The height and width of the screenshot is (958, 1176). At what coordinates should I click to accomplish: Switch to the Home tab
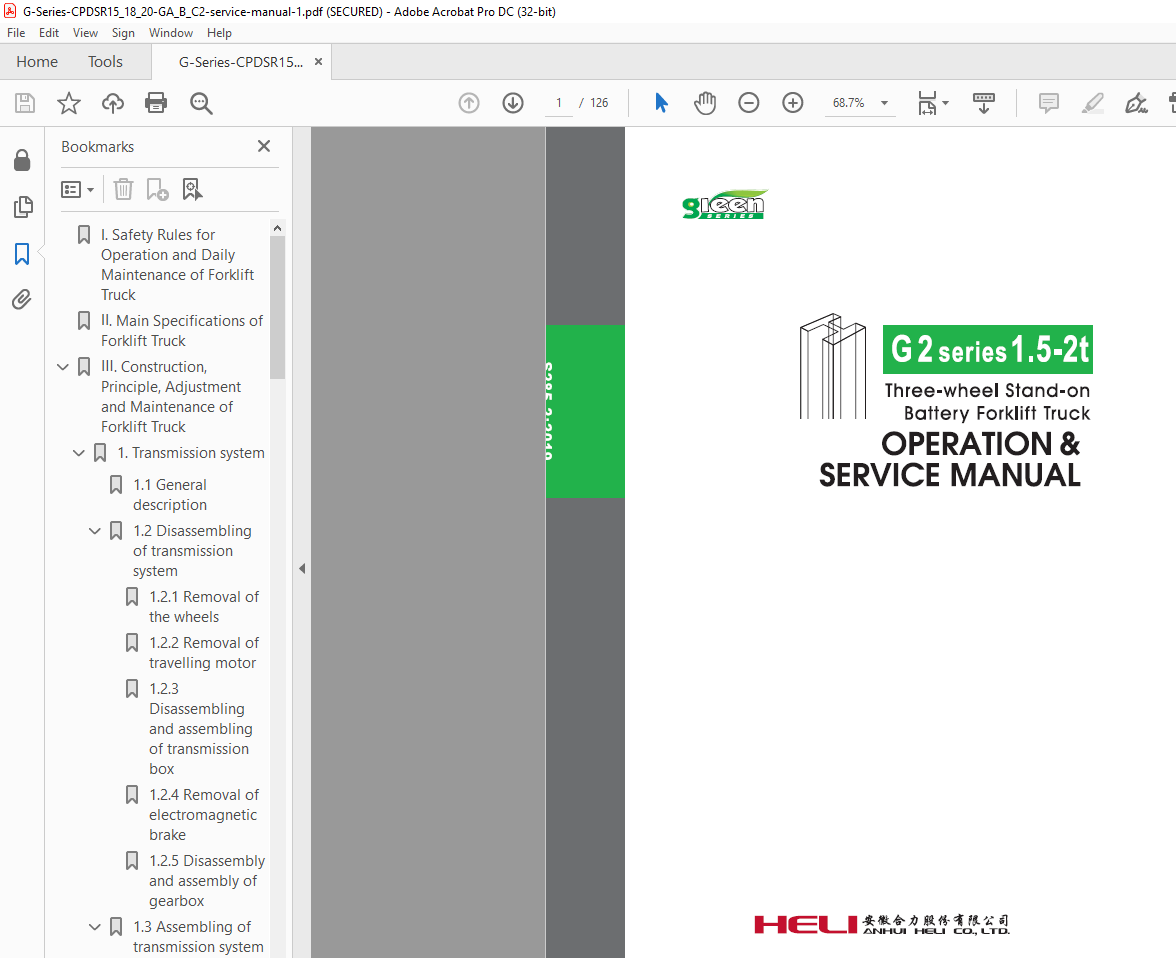click(x=37, y=62)
